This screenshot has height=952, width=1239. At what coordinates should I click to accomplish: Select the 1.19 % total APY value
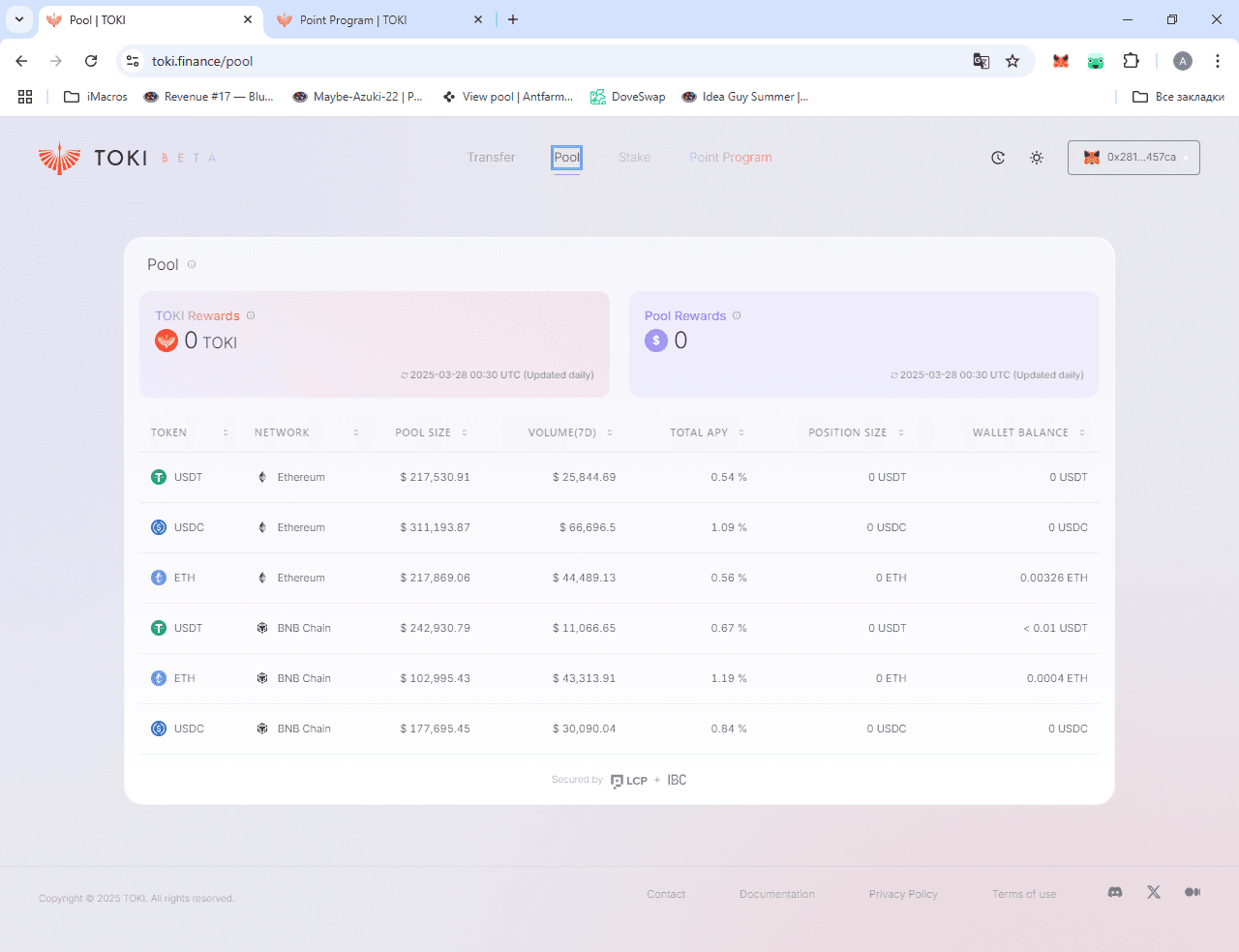point(729,678)
